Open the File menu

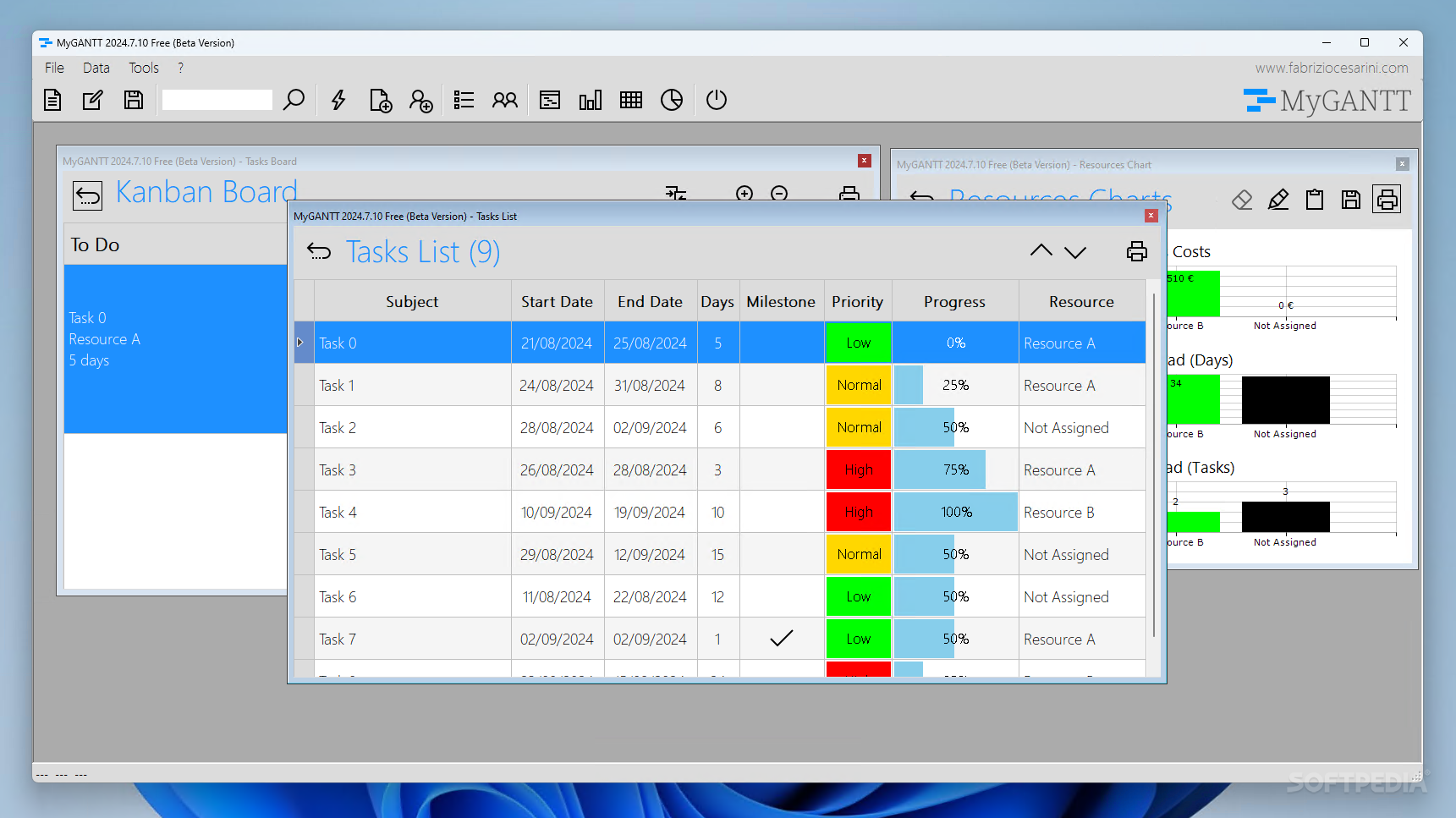coord(55,68)
